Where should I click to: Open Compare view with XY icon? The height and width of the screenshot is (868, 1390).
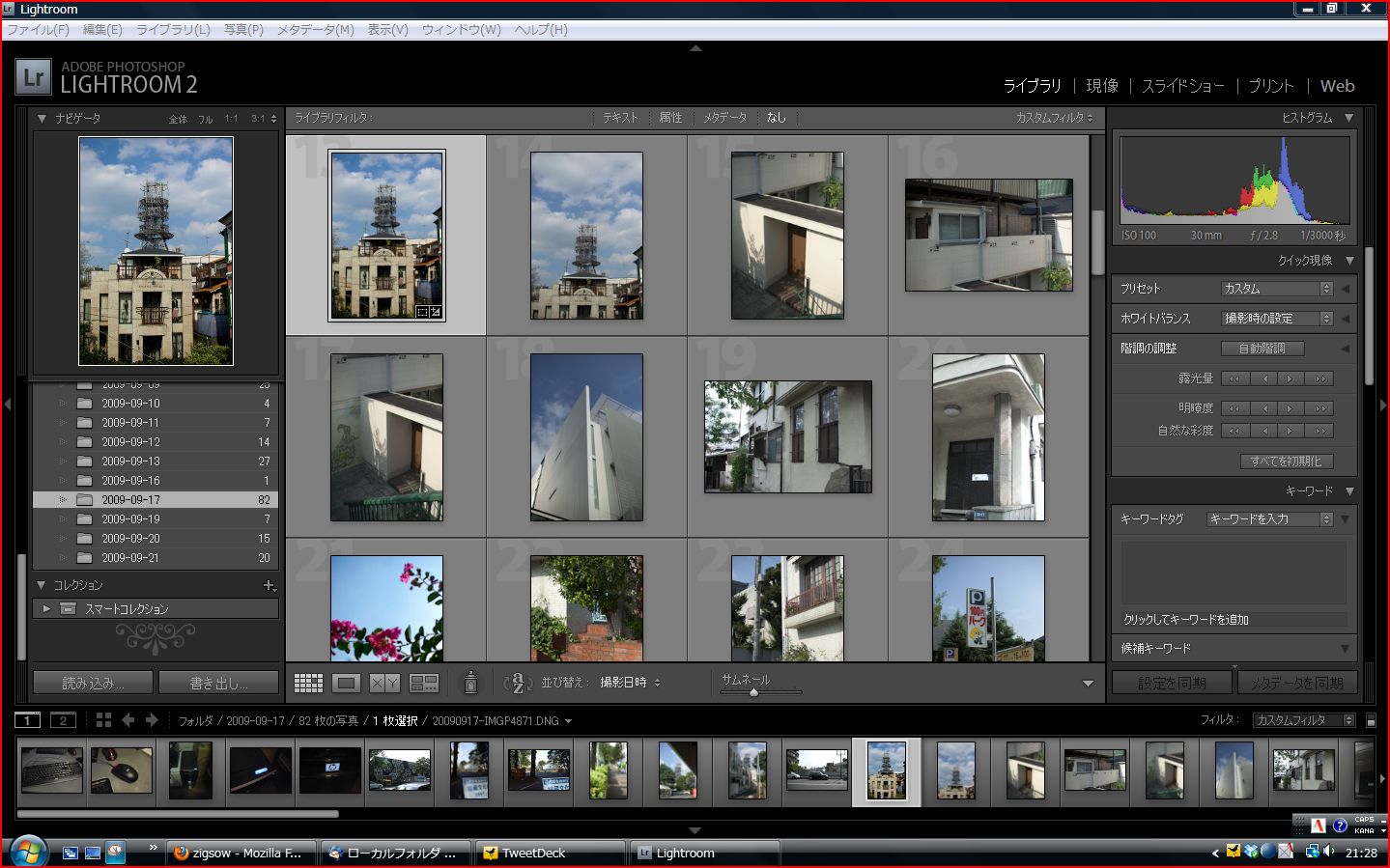click(384, 683)
